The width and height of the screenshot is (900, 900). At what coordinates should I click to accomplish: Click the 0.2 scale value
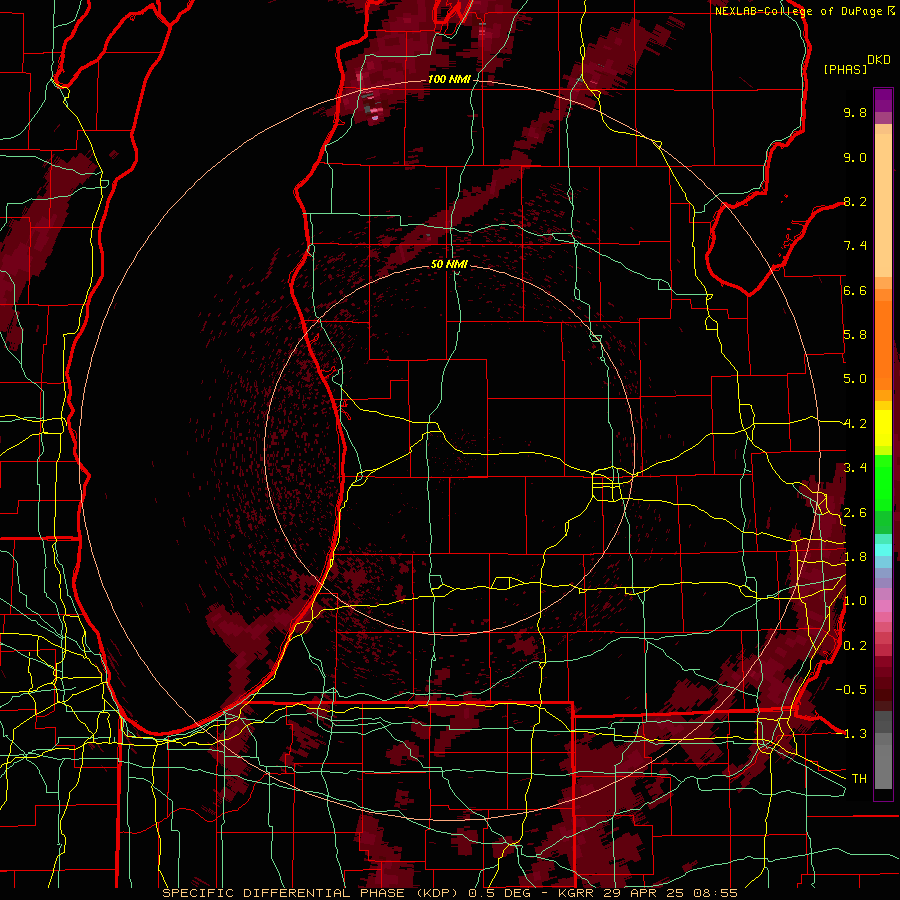tap(855, 646)
